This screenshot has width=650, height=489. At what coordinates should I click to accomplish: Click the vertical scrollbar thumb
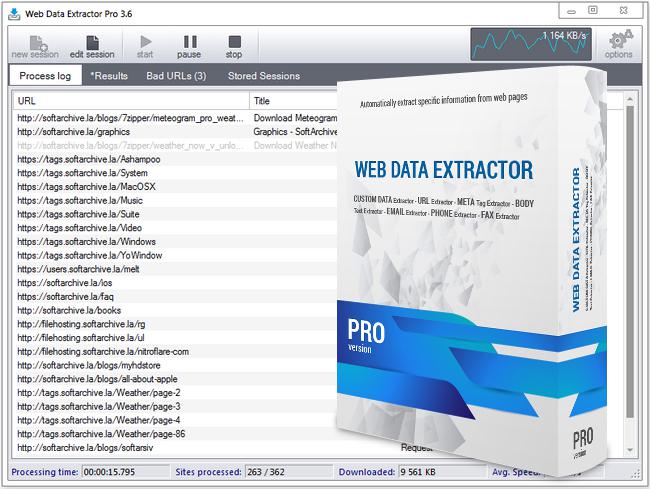(630, 262)
